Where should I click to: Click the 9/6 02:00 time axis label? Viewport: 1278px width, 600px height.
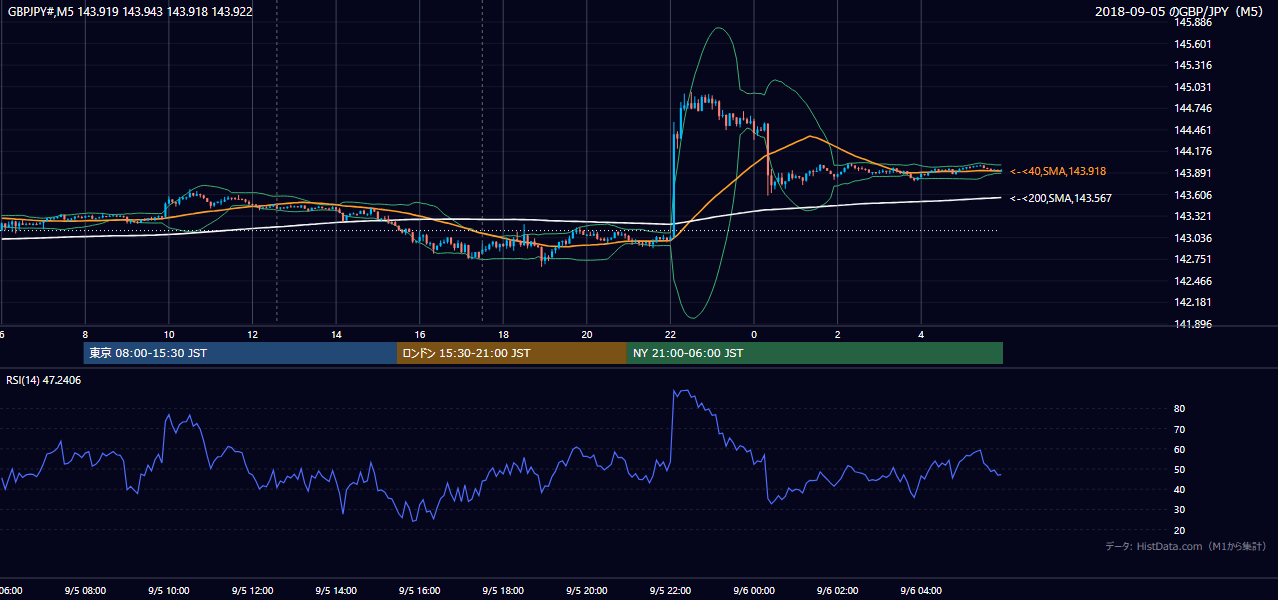click(837, 591)
